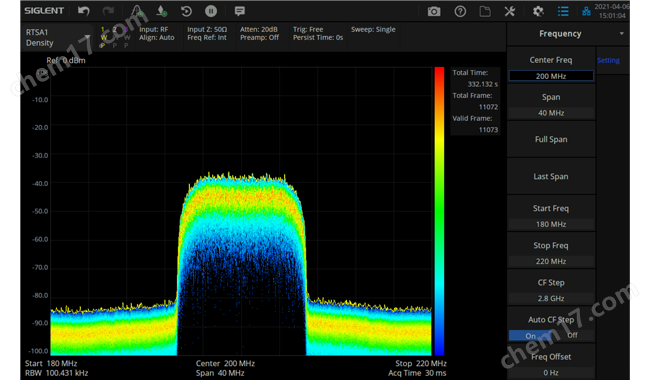Toggle the blue menu list icon
The height and width of the screenshot is (380, 650).
click(x=563, y=11)
